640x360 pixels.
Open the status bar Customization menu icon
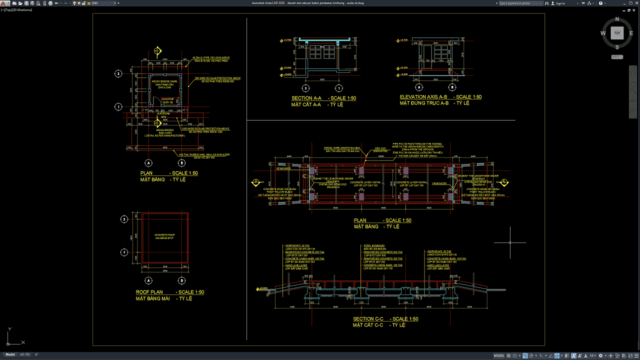click(x=636, y=356)
